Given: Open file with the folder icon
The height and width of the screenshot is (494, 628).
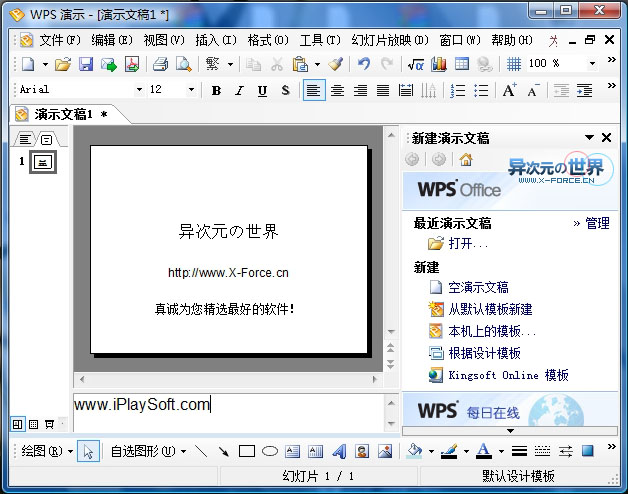Looking at the screenshot, I should (x=63, y=64).
